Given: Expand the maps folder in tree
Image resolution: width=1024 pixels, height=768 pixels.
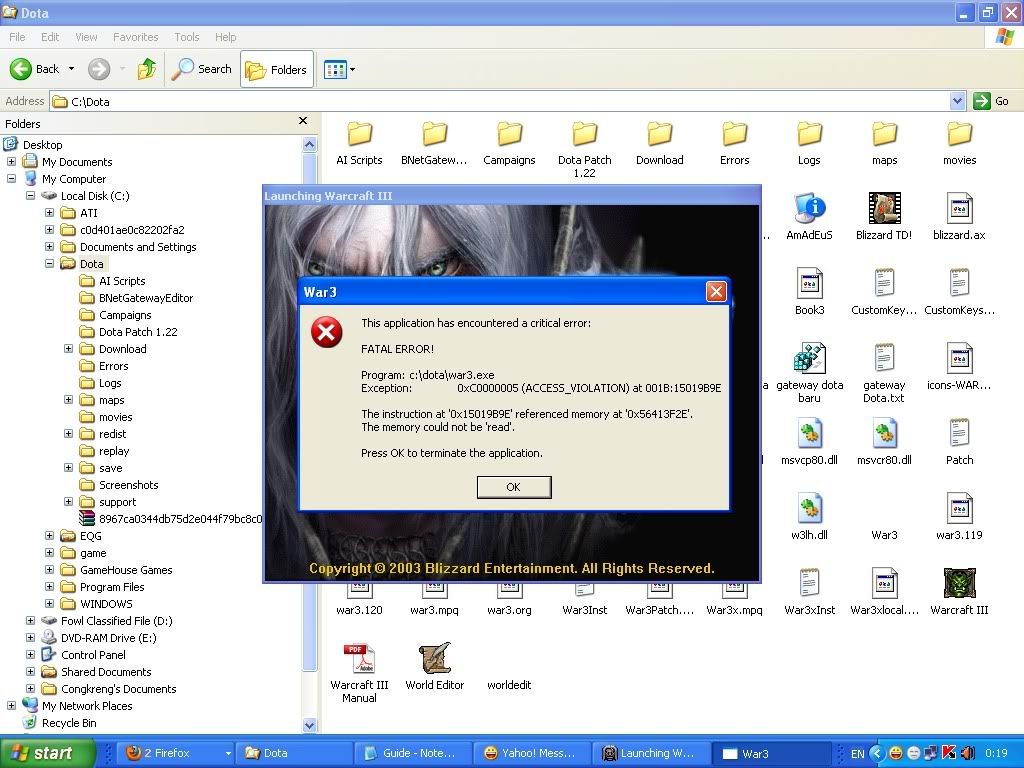Looking at the screenshot, I should coord(69,400).
